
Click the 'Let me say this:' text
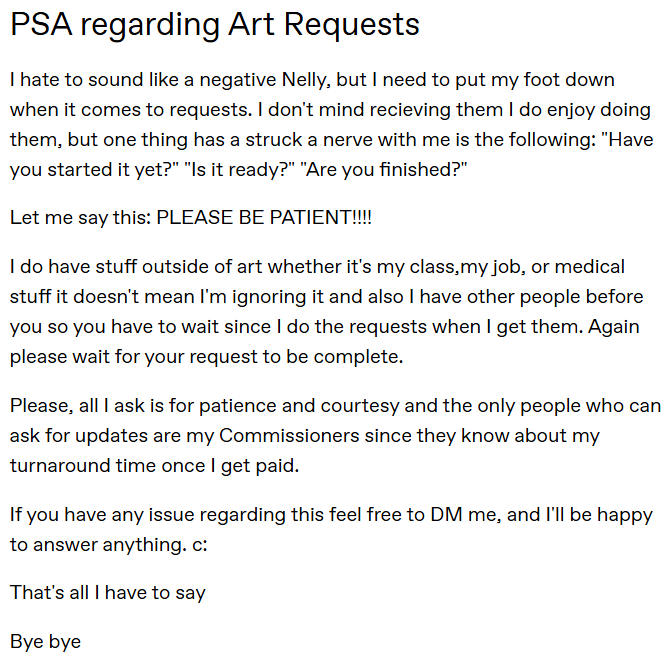pos(80,217)
